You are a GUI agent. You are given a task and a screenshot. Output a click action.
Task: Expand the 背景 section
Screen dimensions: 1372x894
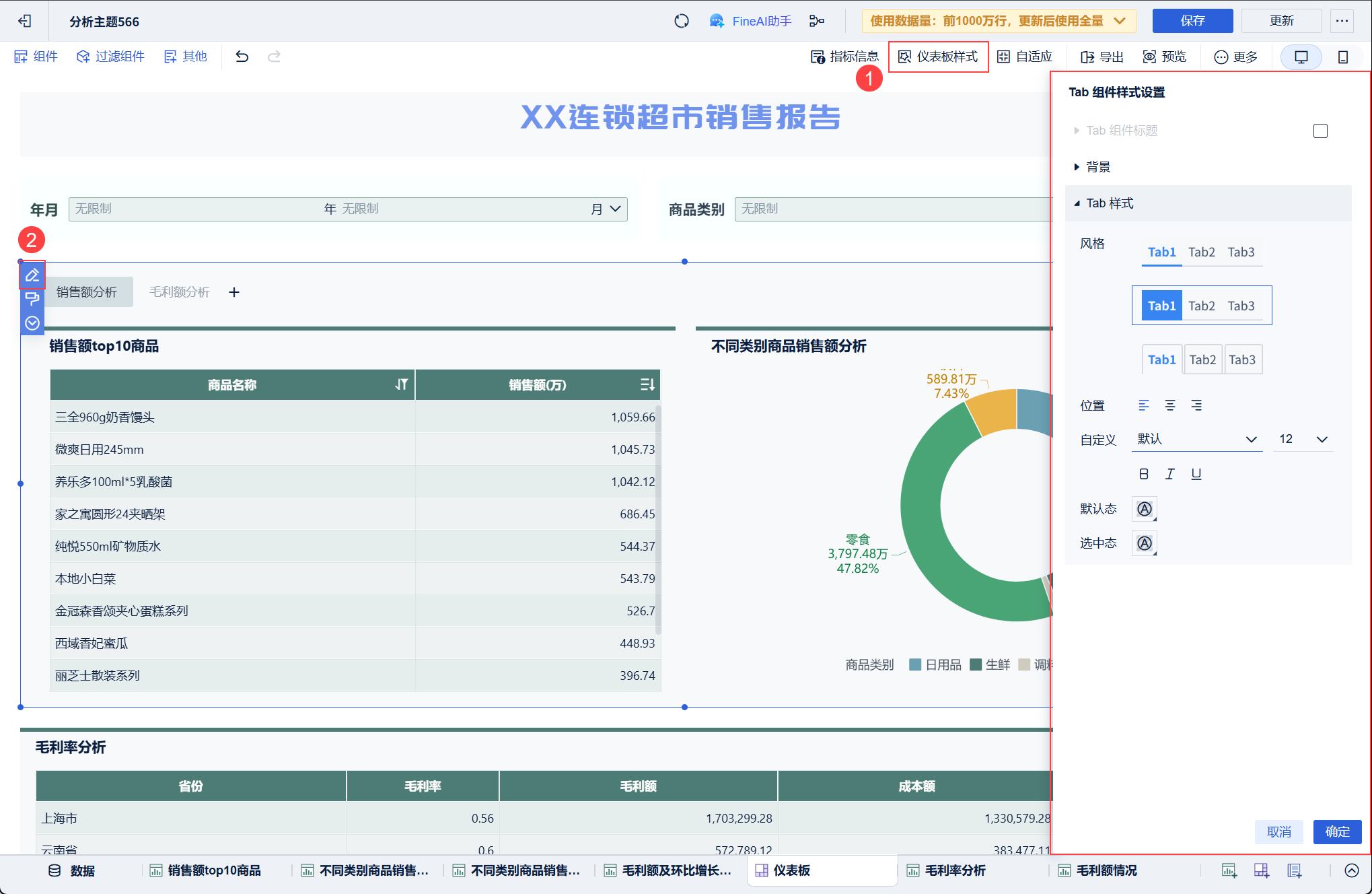point(1097,167)
